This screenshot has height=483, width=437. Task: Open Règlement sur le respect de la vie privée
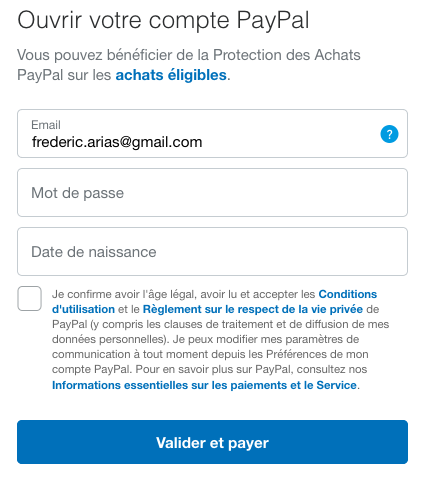coord(253,309)
